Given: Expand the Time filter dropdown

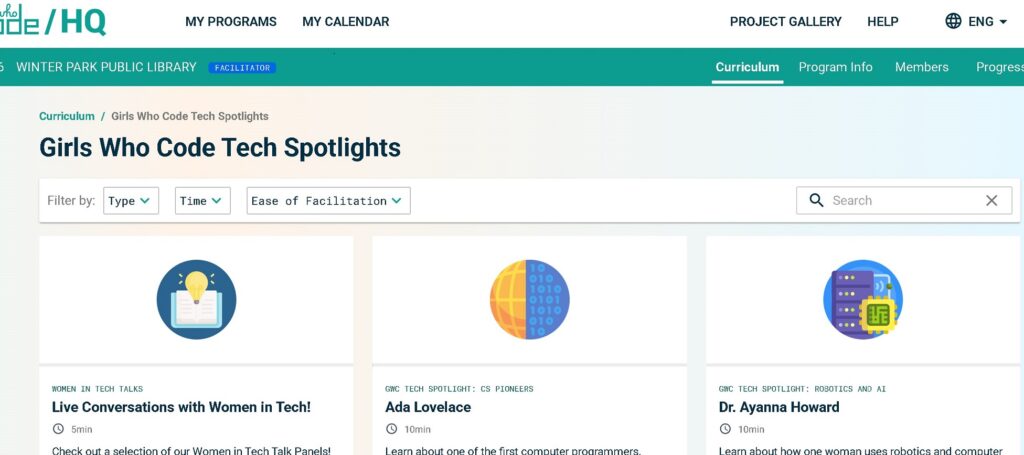Looking at the screenshot, I should (x=203, y=201).
